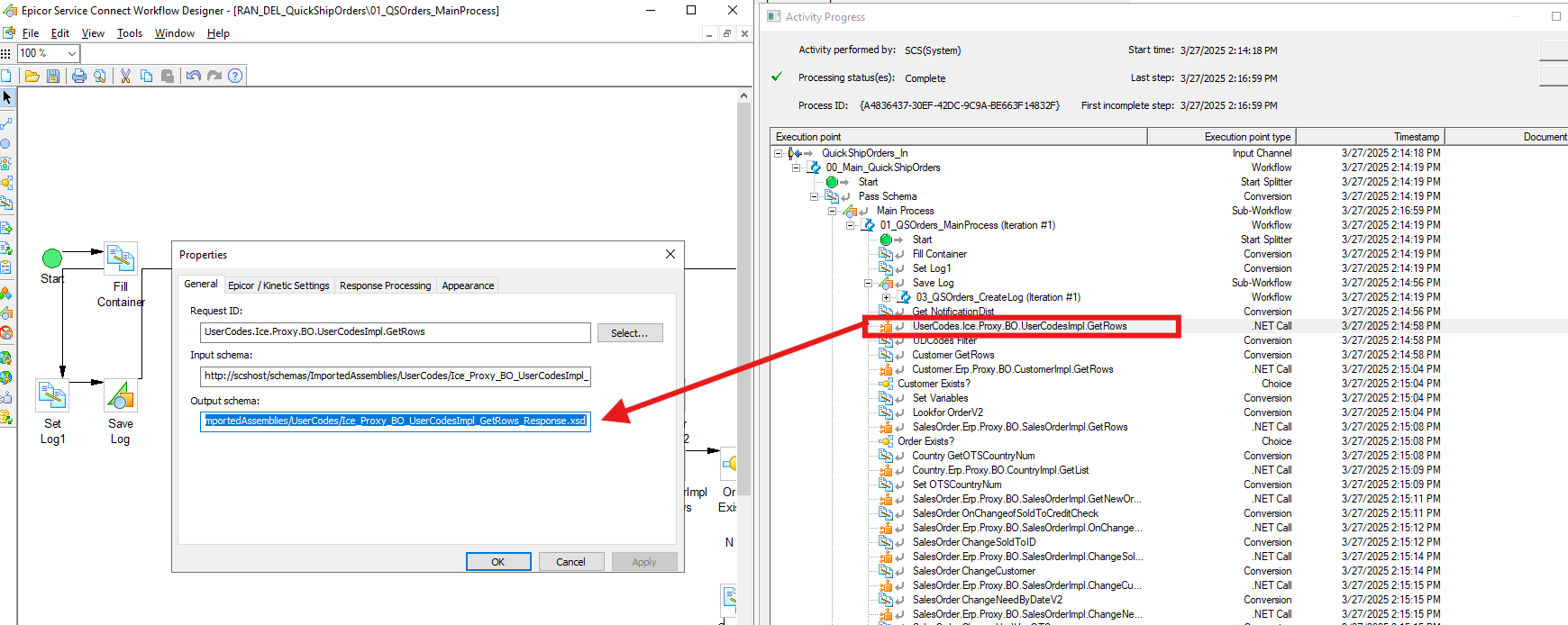Collapse the 00_Main_QuickShipOrders node
Screen dimensions: 1568x625
[x=796, y=168]
